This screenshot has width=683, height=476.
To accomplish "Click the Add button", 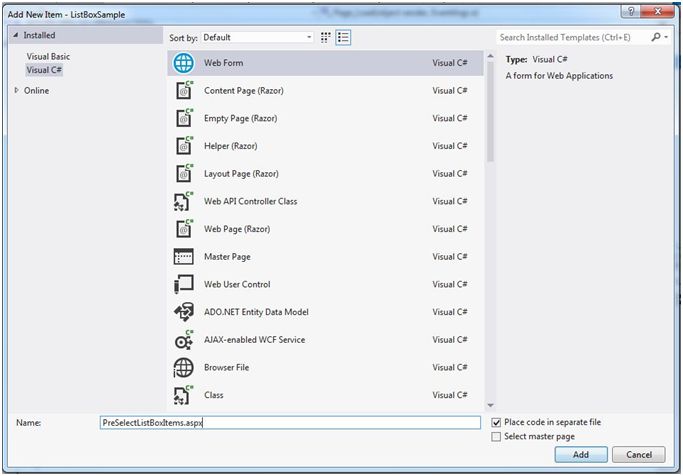I will click(x=581, y=455).
